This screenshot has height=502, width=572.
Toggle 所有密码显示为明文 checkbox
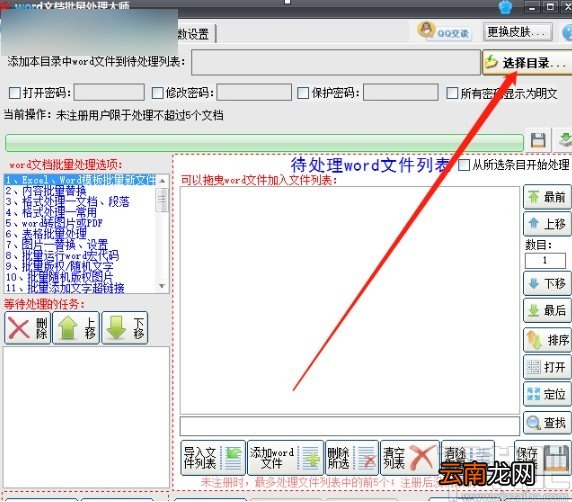point(452,93)
